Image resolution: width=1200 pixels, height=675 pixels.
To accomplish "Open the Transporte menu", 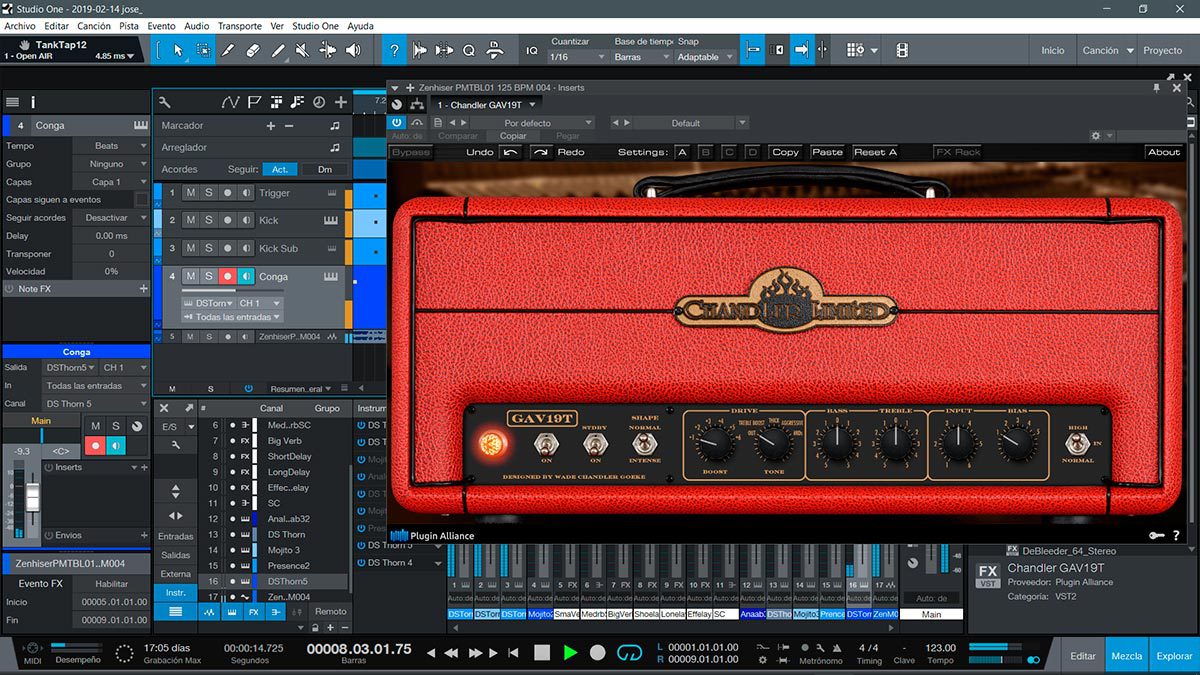I will [240, 26].
